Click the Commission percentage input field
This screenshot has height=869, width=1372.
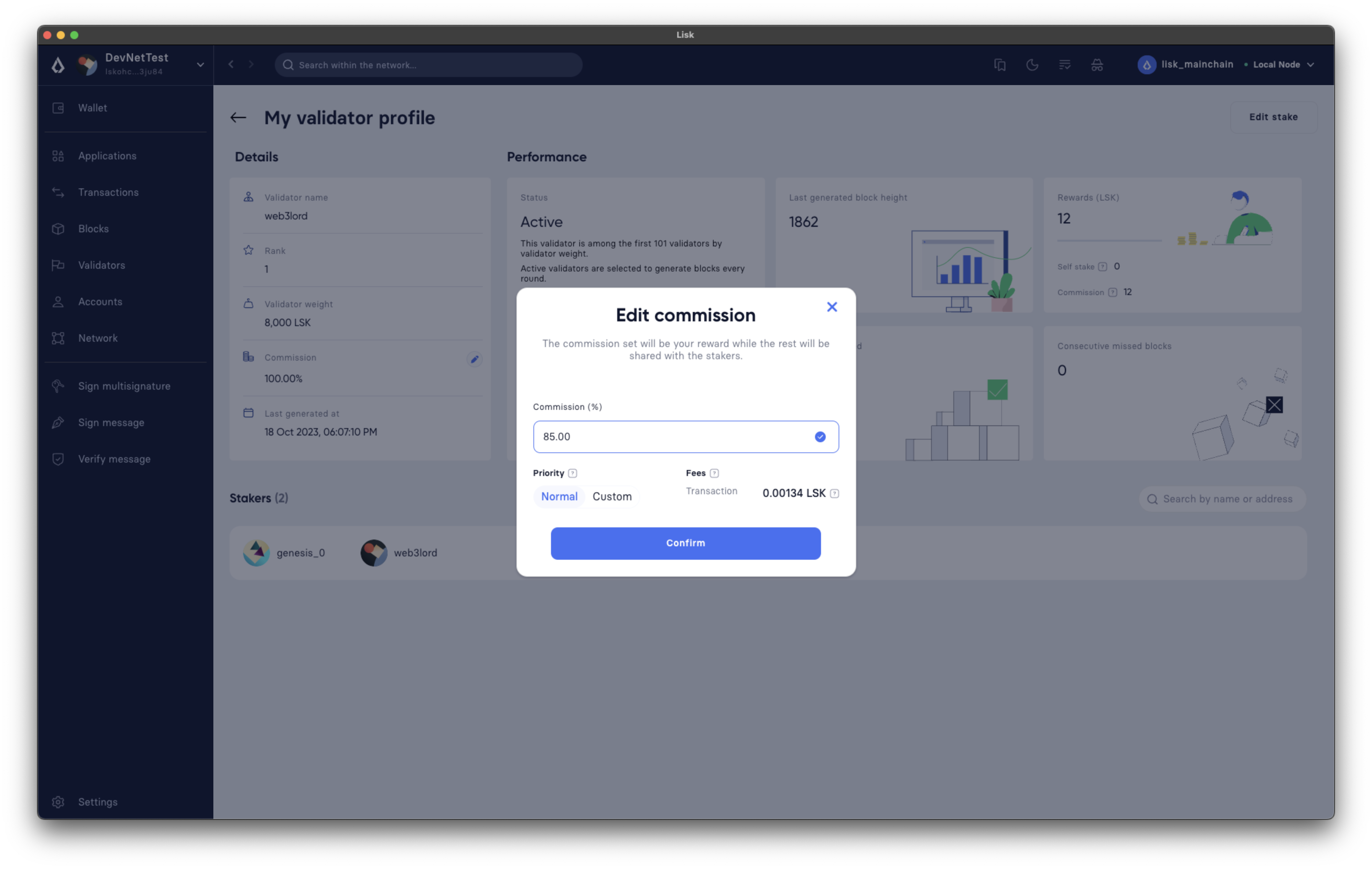[685, 437]
